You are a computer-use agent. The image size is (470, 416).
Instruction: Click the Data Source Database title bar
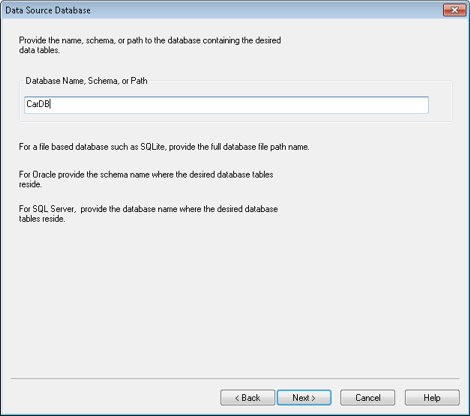[x=220, y=10]
